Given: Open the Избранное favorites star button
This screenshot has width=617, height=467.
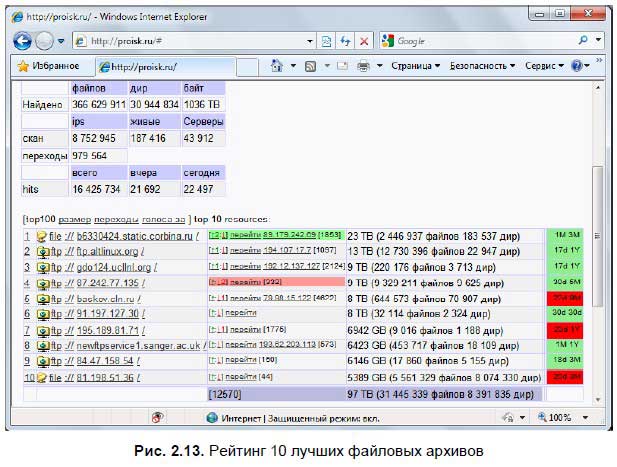Looking at the screenshot, I should [48, 66].
